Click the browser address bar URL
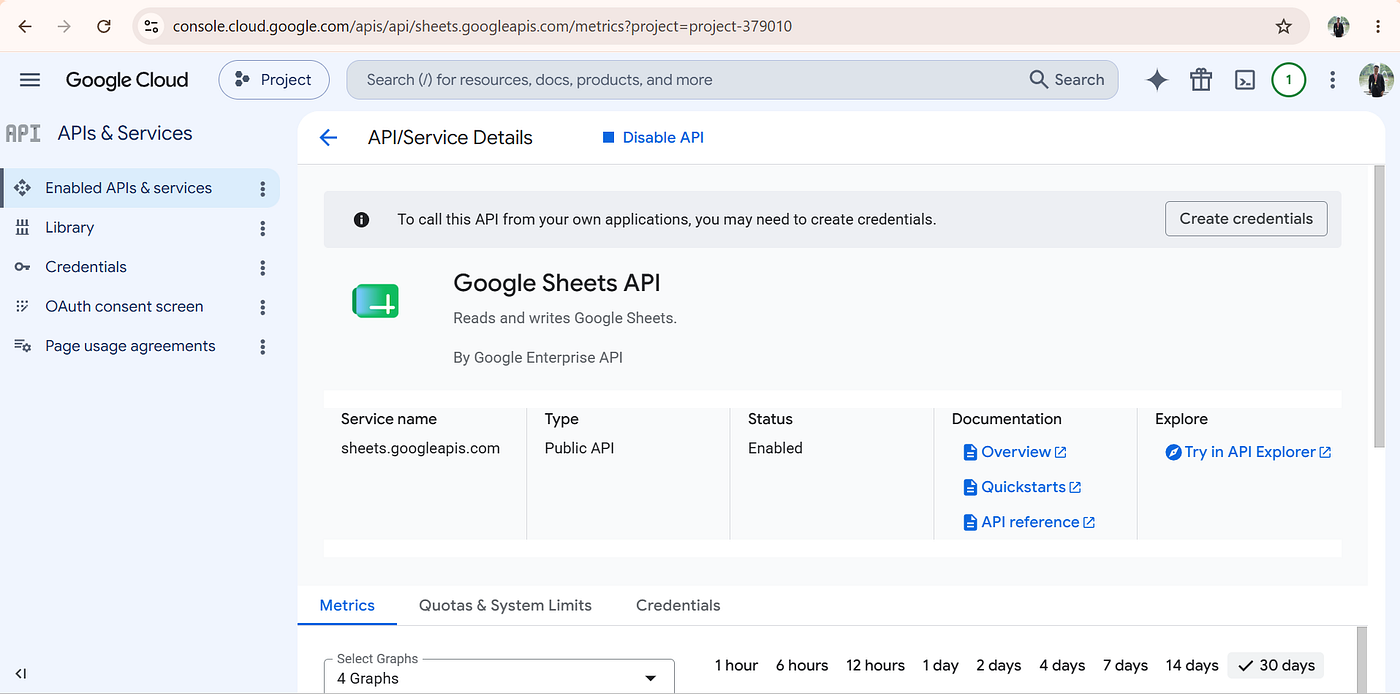Screen dimensions: 1400x694 click(482, 27)
